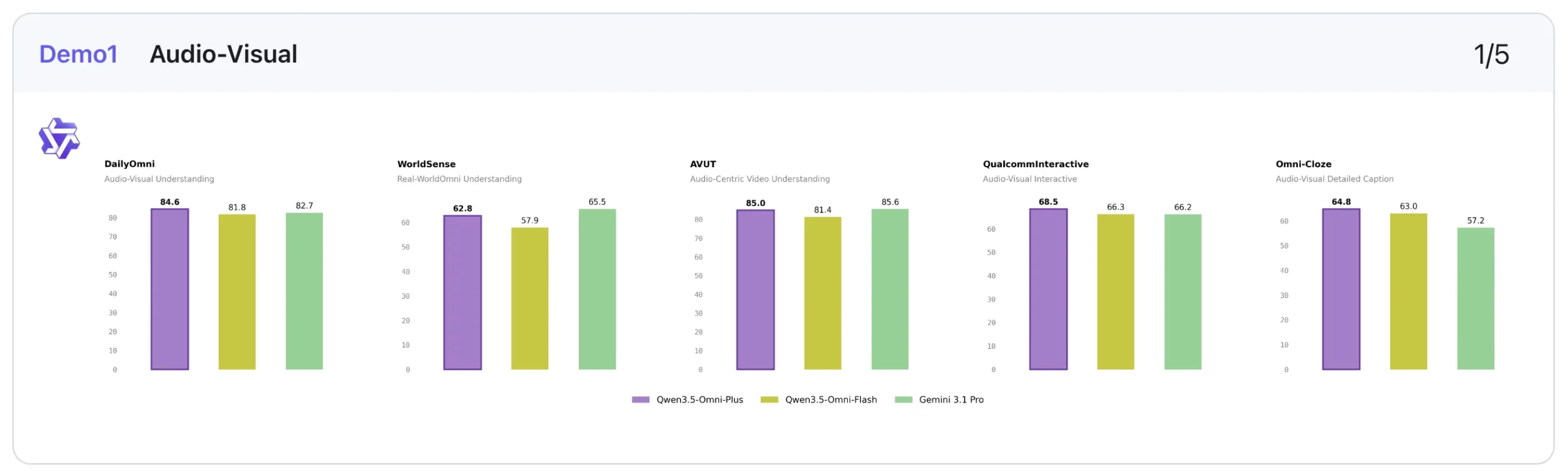Click the DailyOmni green bar labeled 82.7

point(304,291)
